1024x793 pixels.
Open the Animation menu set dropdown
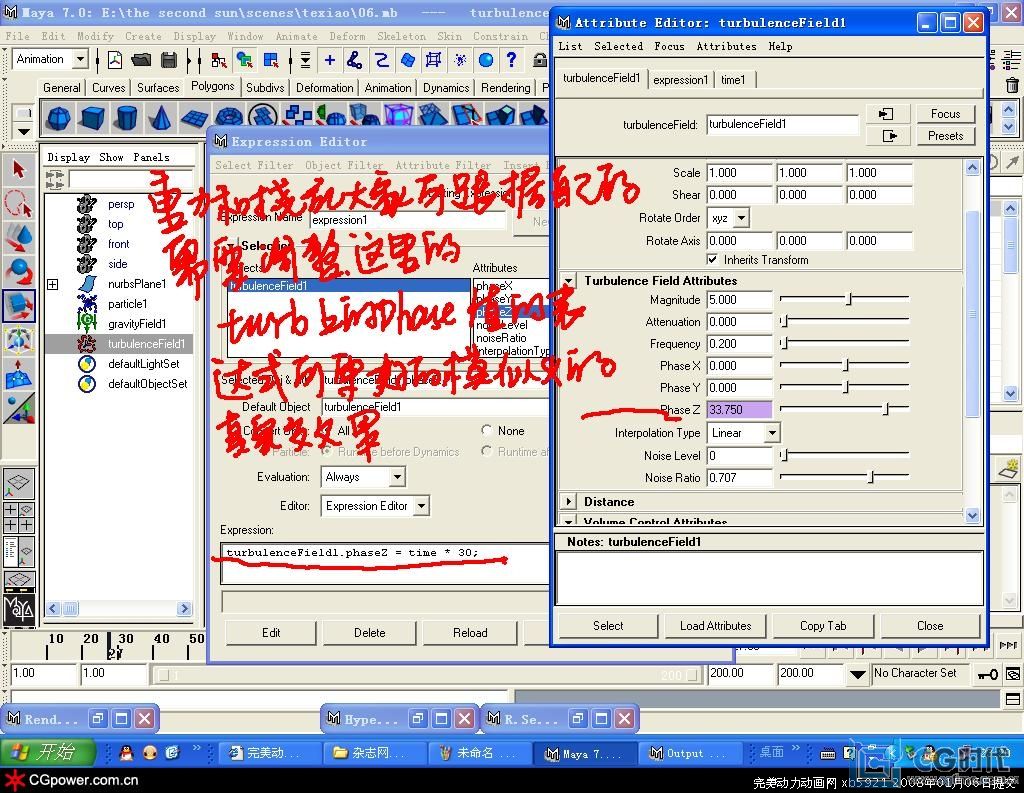click(x=80, y=59)
